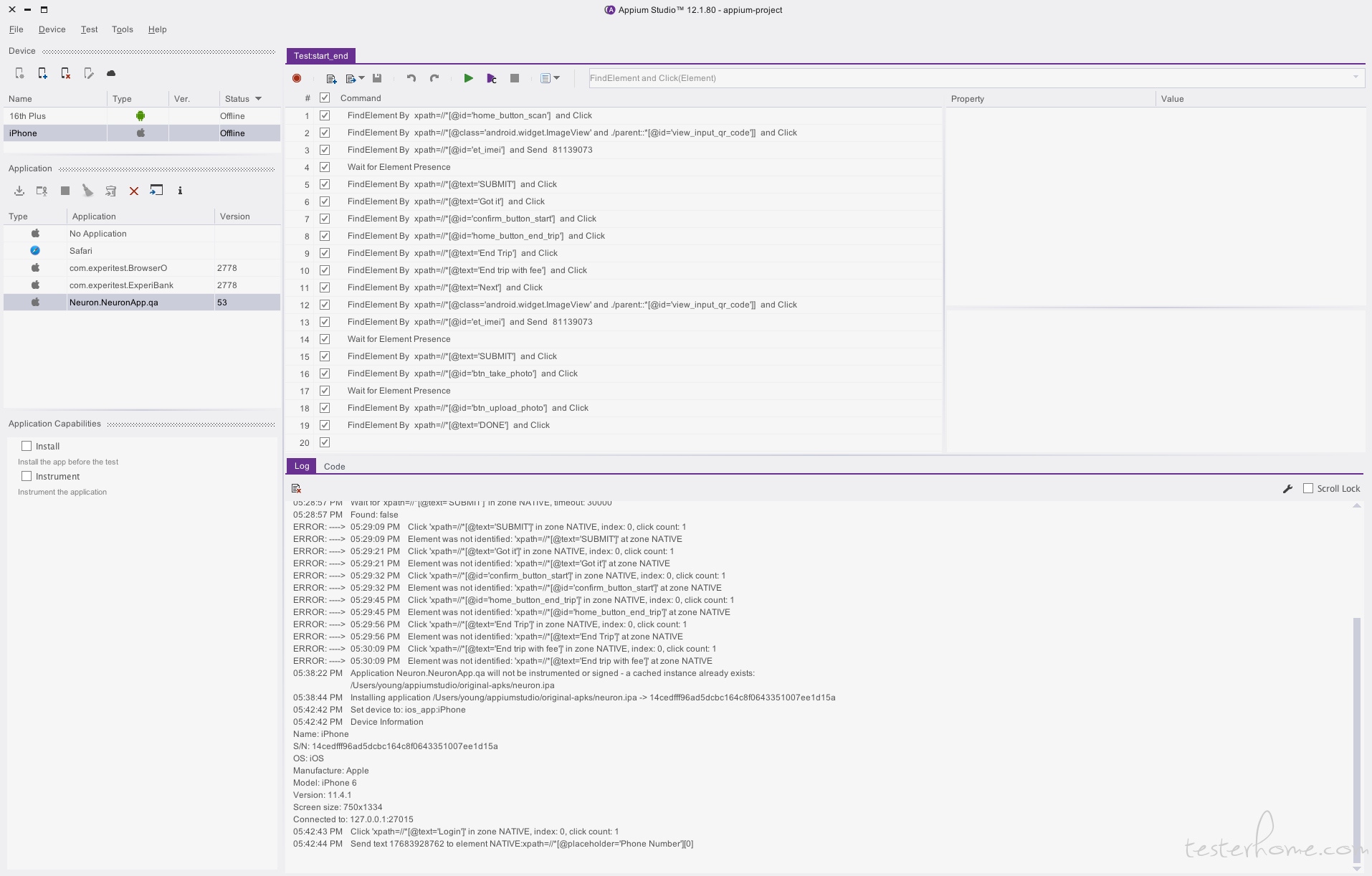Click the red X delete application icon
This screenshot has height=876, width=1372.
[134, 191]
